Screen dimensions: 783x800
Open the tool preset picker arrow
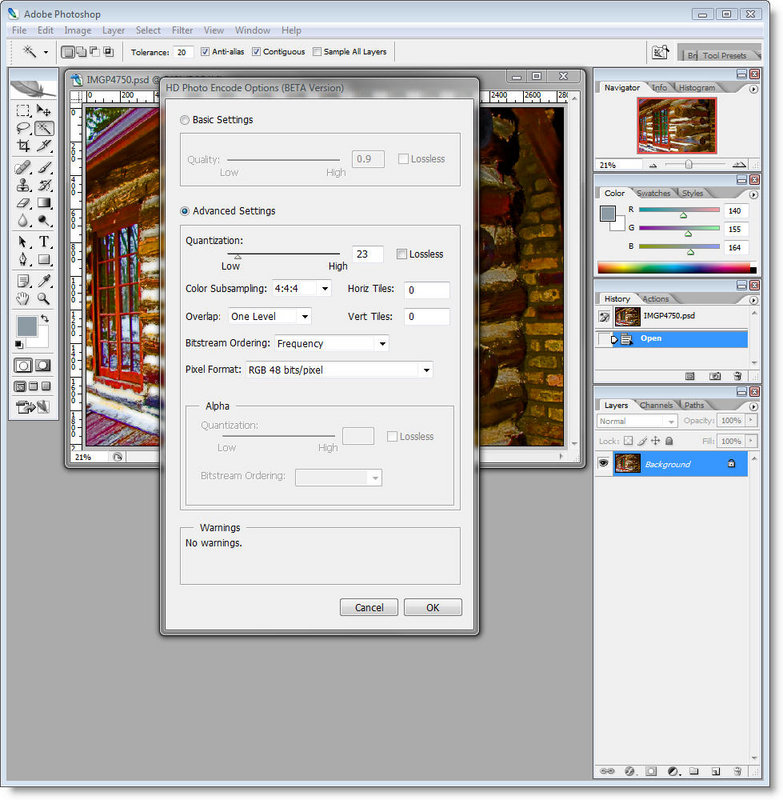(x=46, y=52)
